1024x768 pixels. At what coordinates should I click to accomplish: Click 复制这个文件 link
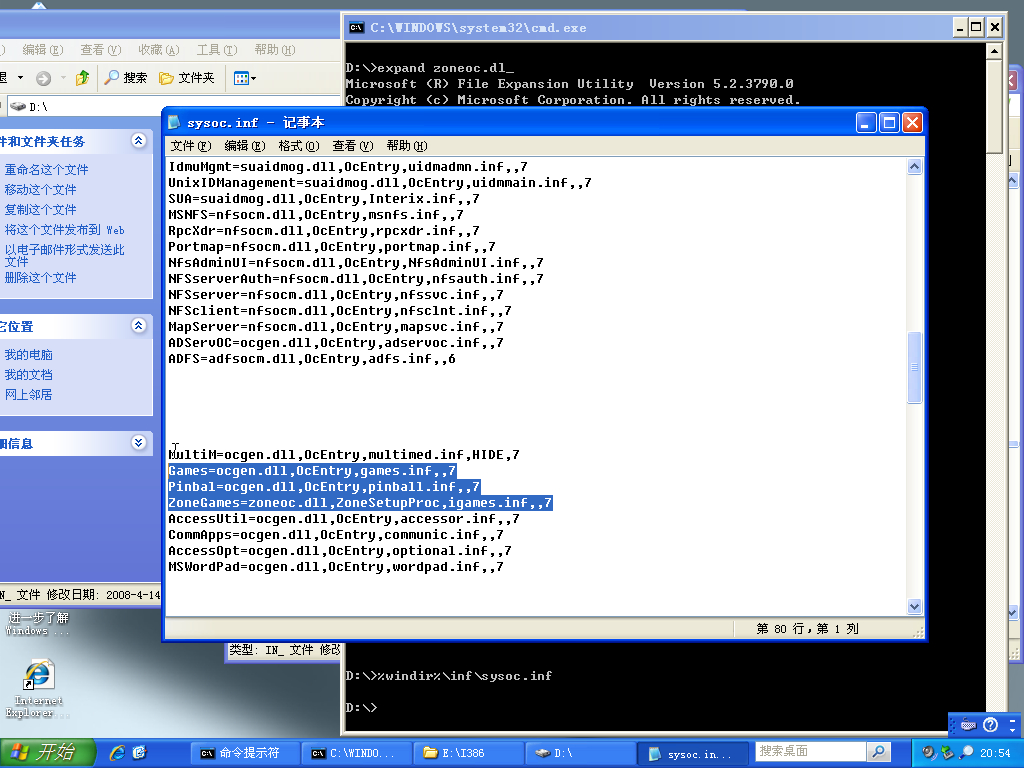tap(40, 210)
